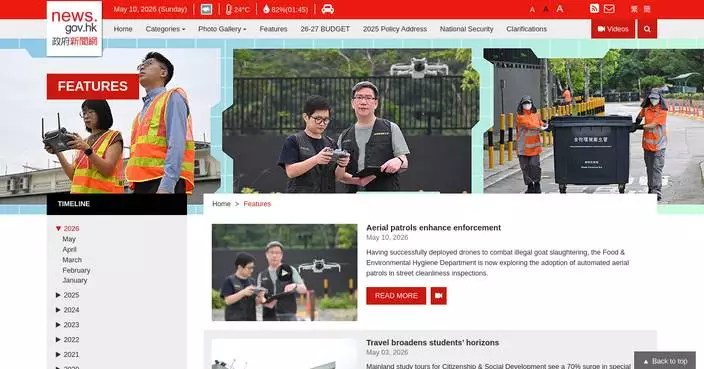
Task: Select the large font size A
Action: tap(560, 9)
